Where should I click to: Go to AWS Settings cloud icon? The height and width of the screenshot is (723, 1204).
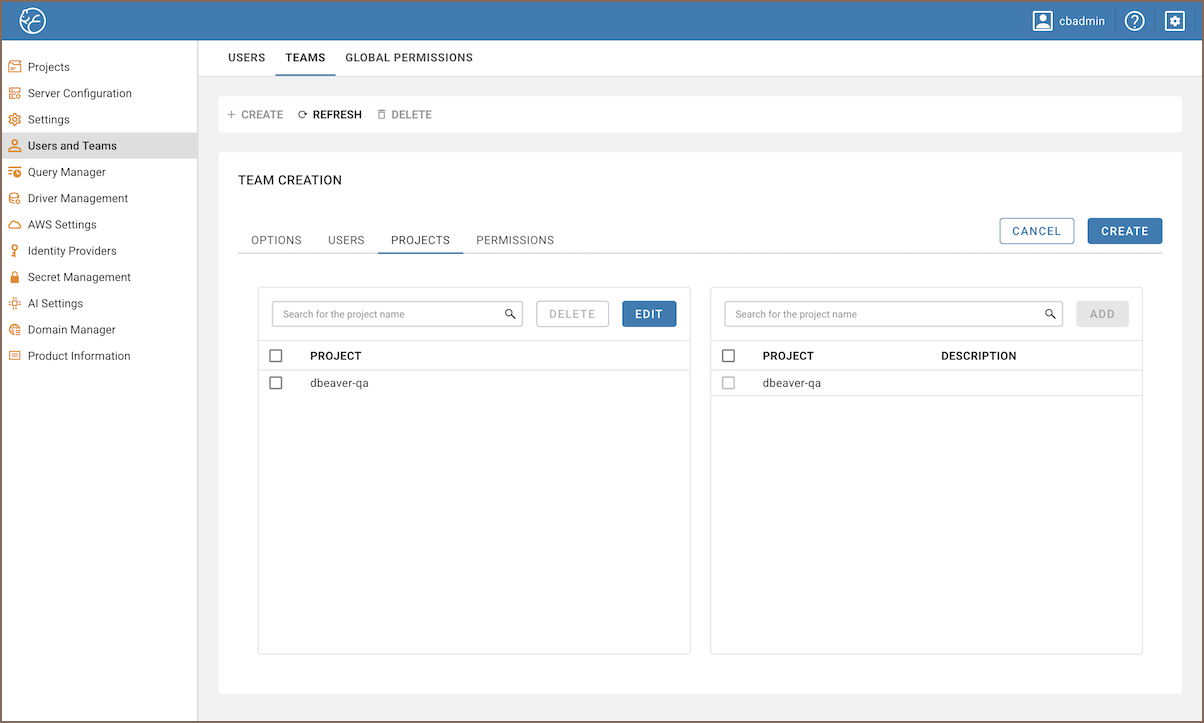(x=15, y=225)
